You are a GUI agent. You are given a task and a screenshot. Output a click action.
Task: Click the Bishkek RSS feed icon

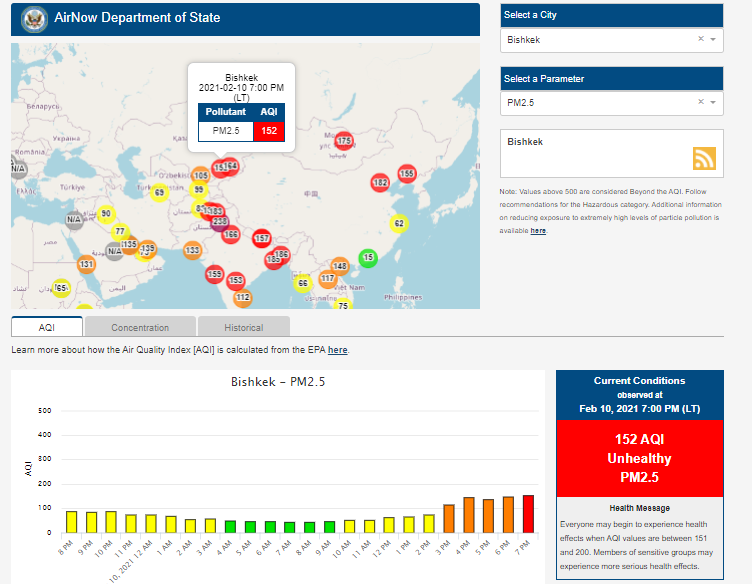pos(705,158)
